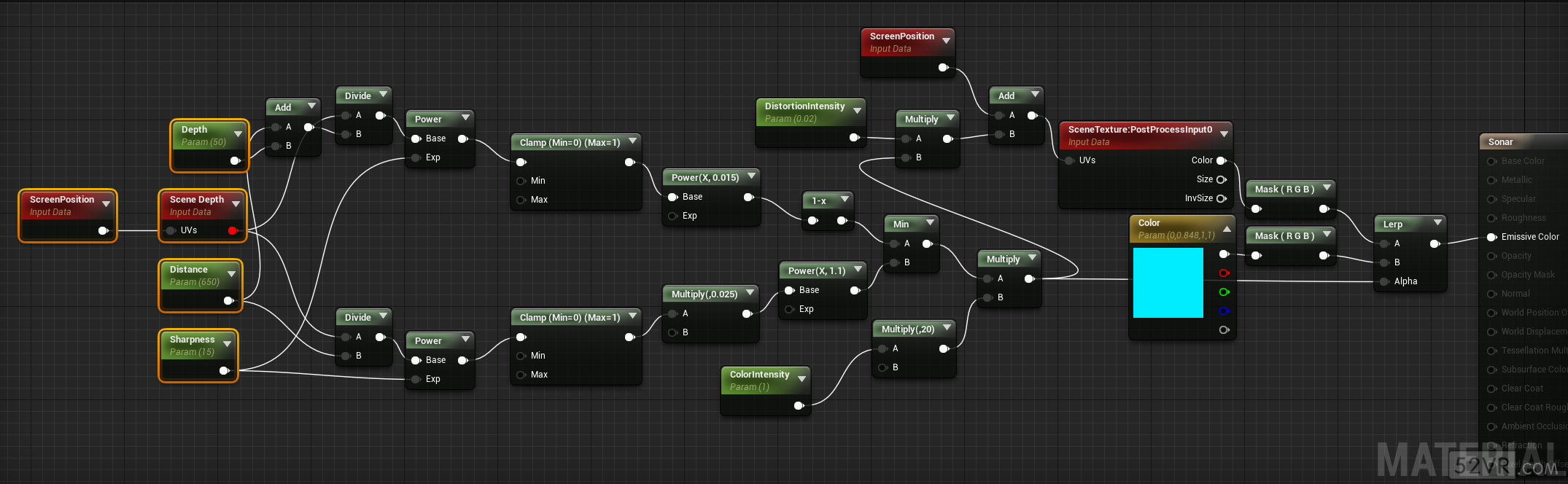Image resolution: width=1568 pixels, height=484 pixels.
Task: Click the cyan color preview swatch
Action: pos(1168,283)
